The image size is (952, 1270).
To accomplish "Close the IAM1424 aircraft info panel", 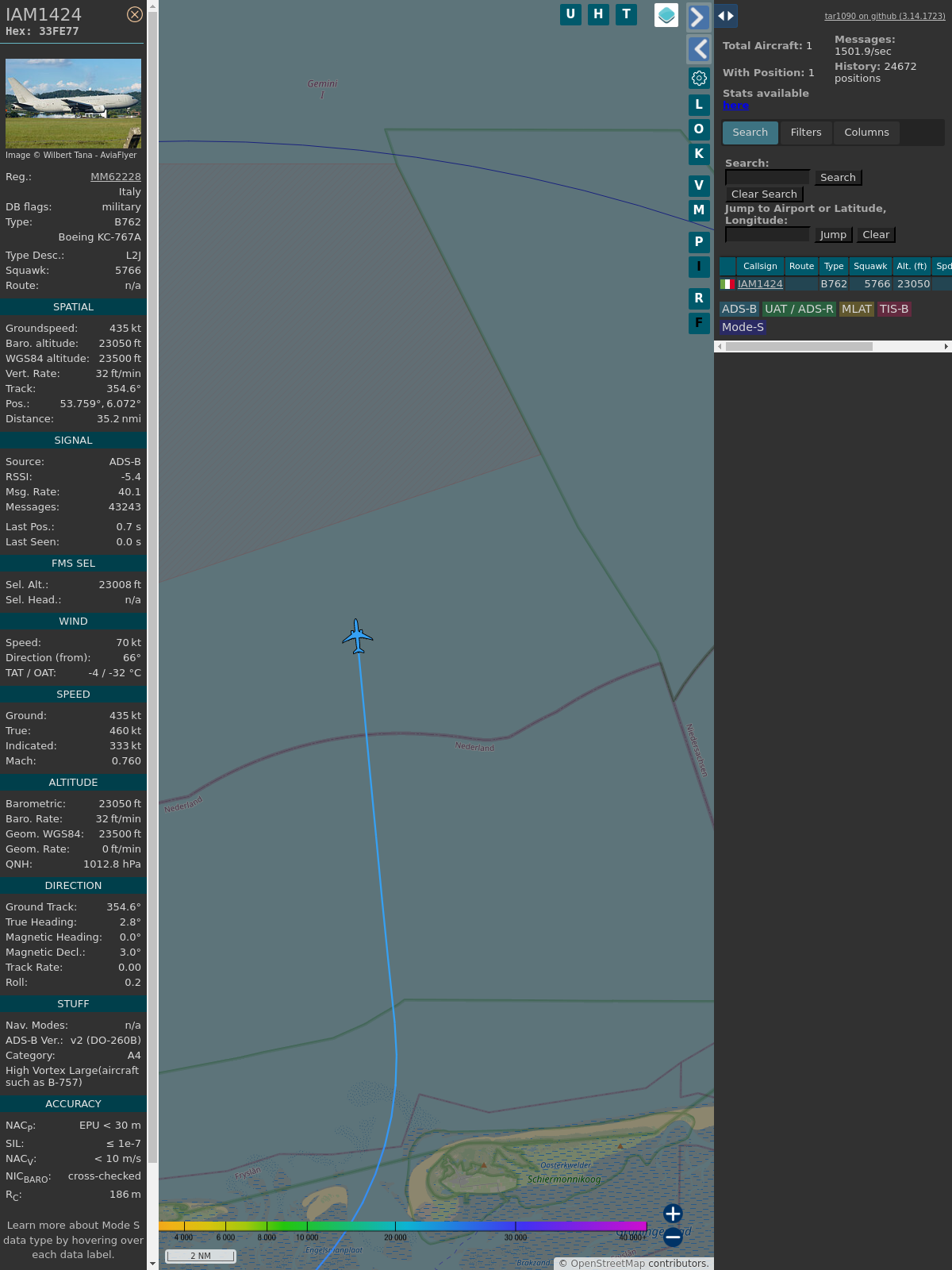I will coord(135,14).
